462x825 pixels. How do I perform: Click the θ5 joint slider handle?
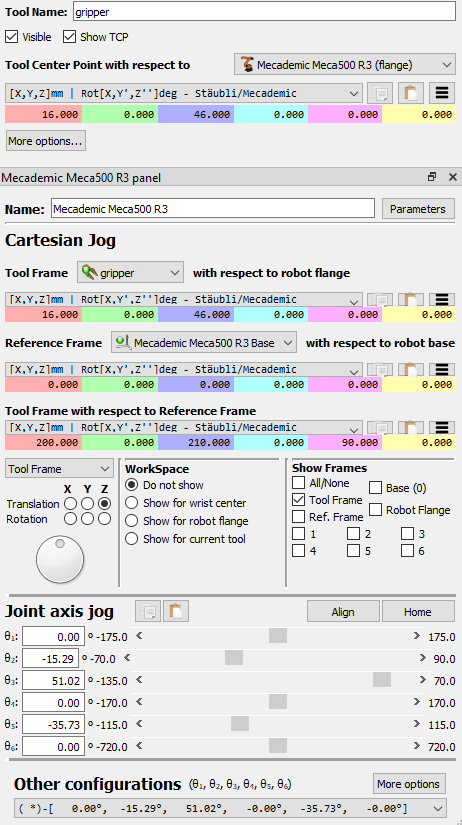pos(240,724)
